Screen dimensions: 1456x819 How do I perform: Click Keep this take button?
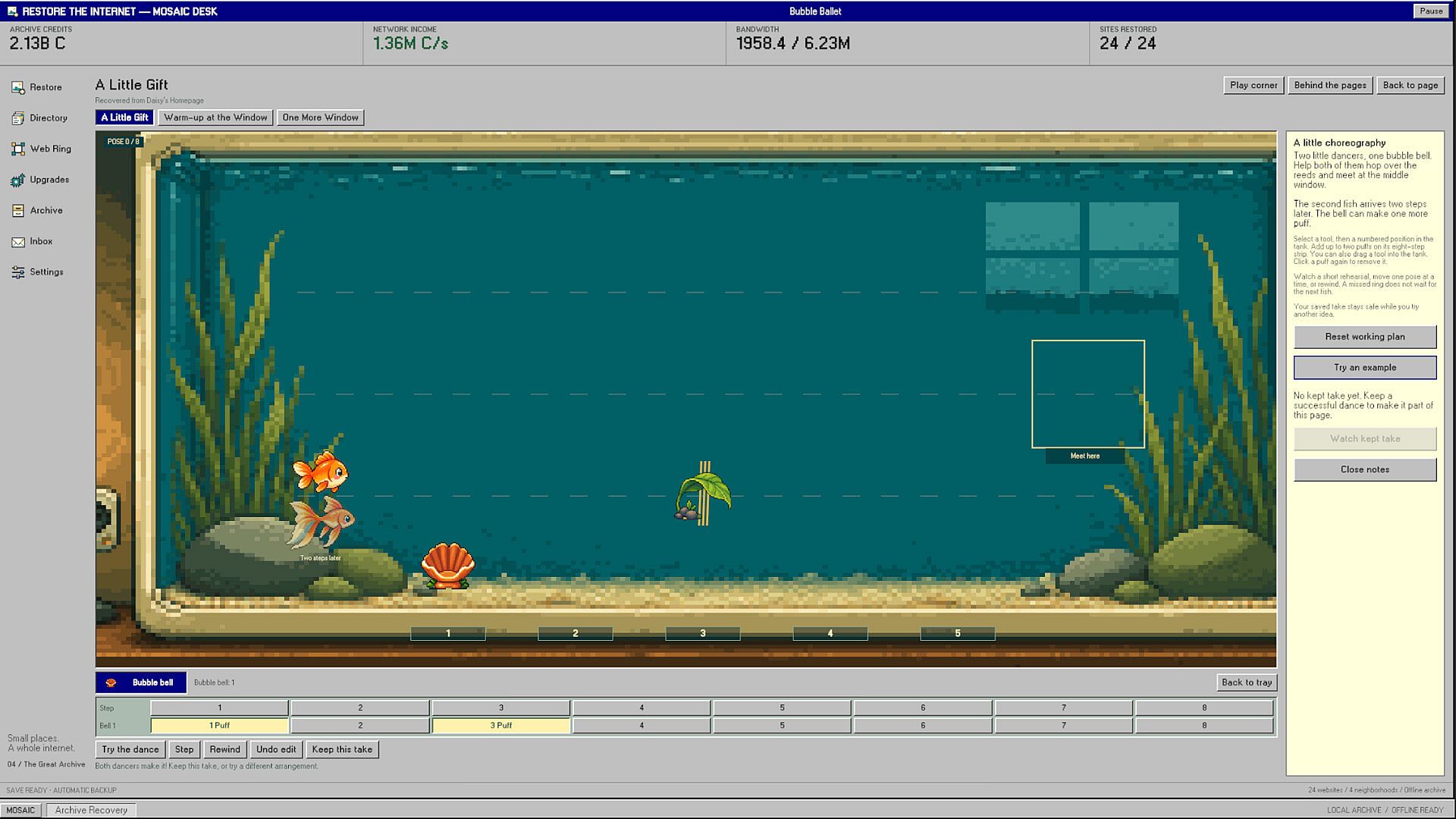(342, 749)
